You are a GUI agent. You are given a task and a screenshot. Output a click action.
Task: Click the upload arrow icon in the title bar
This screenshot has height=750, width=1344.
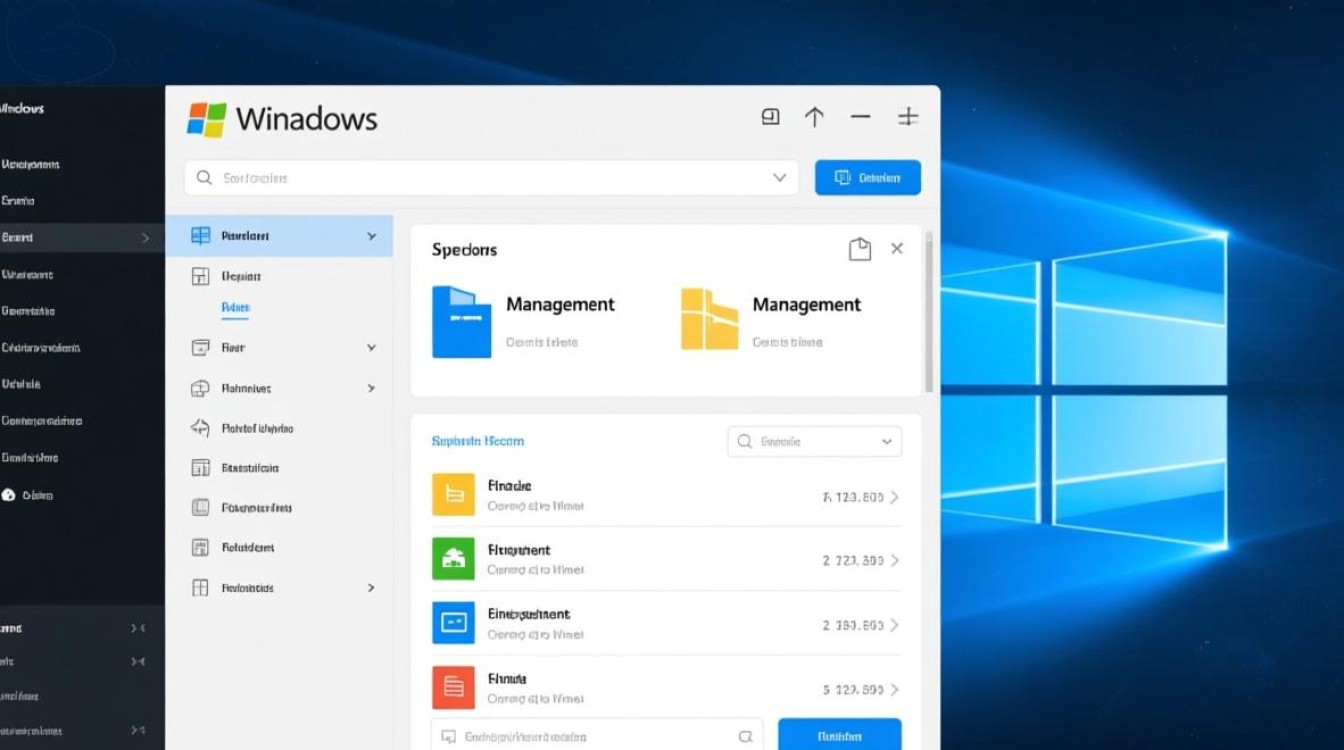point(814,116)
